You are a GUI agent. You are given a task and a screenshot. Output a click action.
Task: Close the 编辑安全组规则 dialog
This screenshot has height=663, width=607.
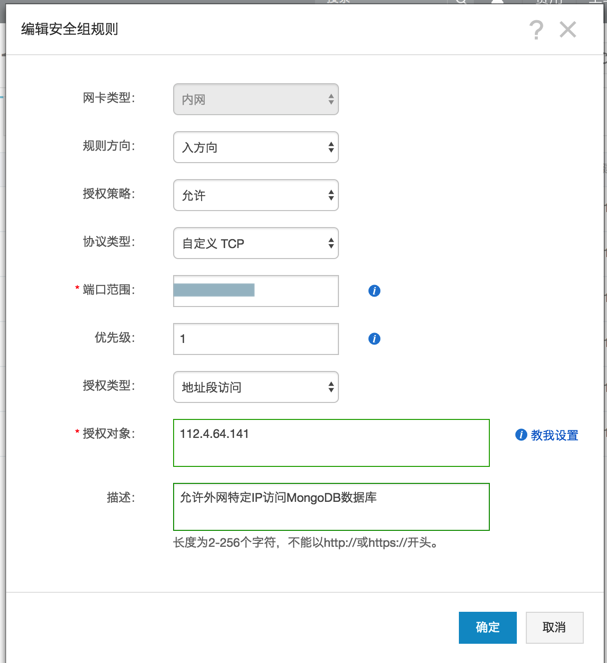click(568, 30)
